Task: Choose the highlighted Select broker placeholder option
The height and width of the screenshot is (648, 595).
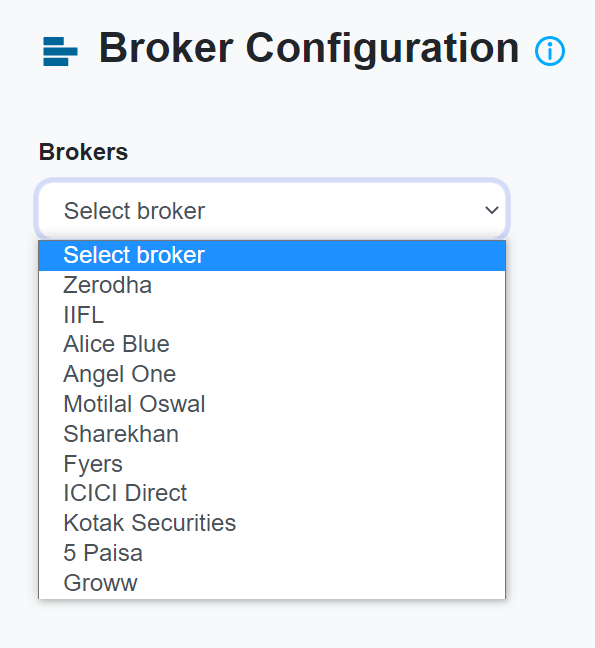Action: pyautogui.click(x=272, y=255)
